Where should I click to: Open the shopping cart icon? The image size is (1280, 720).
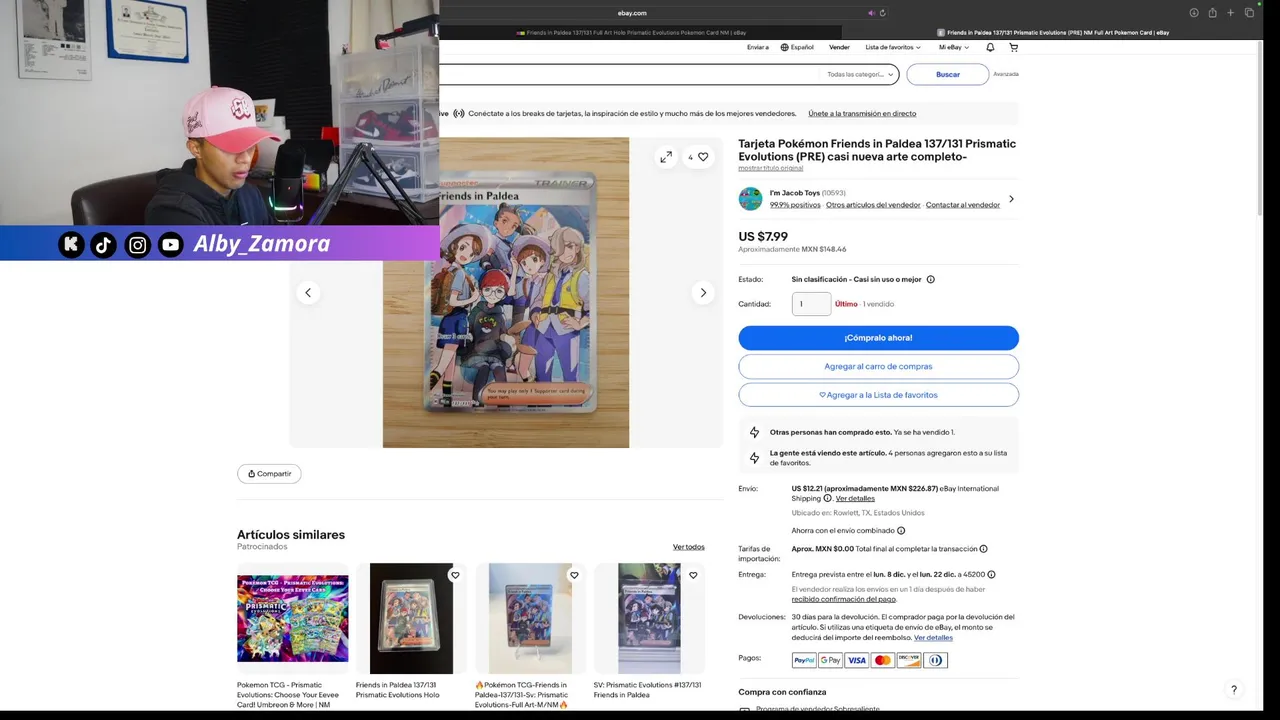pos(1013,47)
